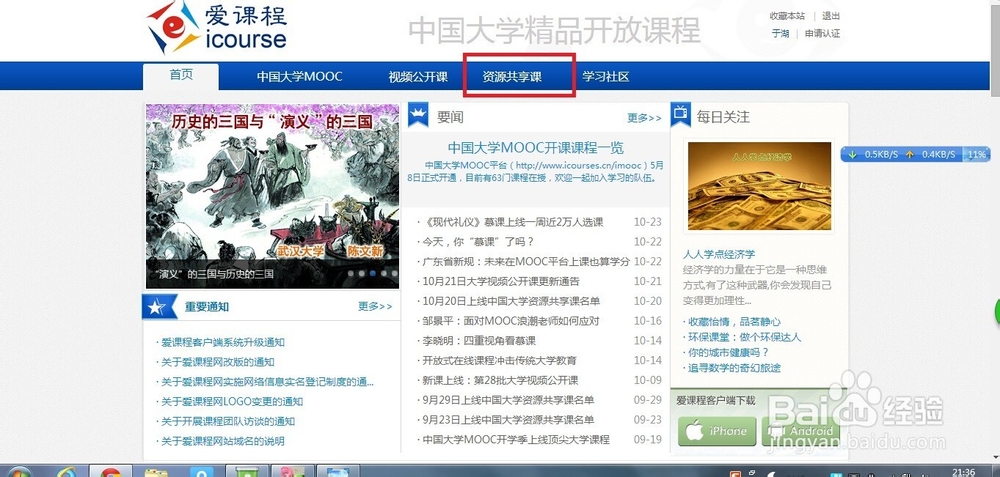Open 广东省新规 MOOC平台上课也算学分 news

[526, 261]
